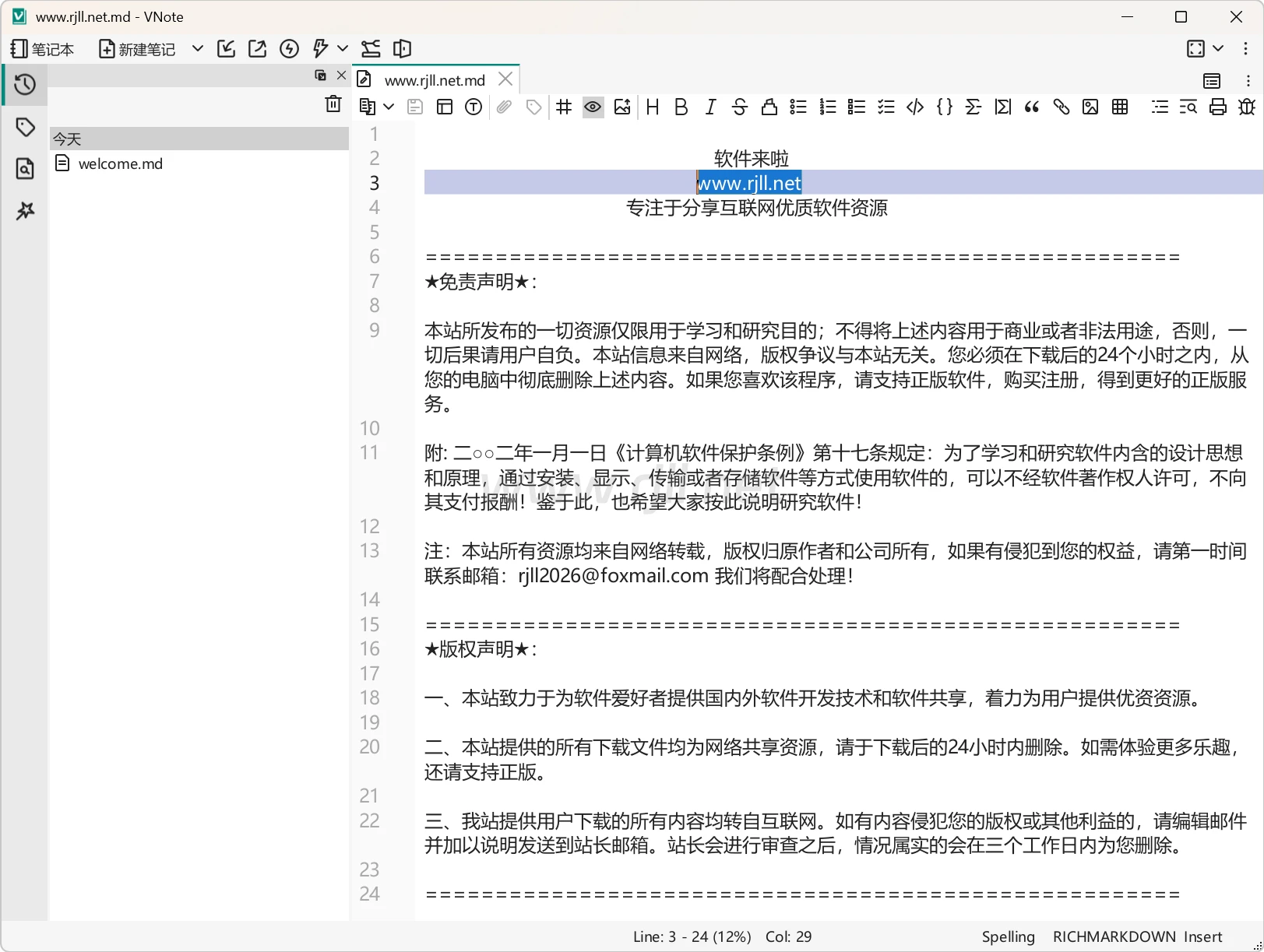The width and height of the screenshot is (1264, 952).
Task: Click the 新建笔记 button
Action: tap(137, 49)
